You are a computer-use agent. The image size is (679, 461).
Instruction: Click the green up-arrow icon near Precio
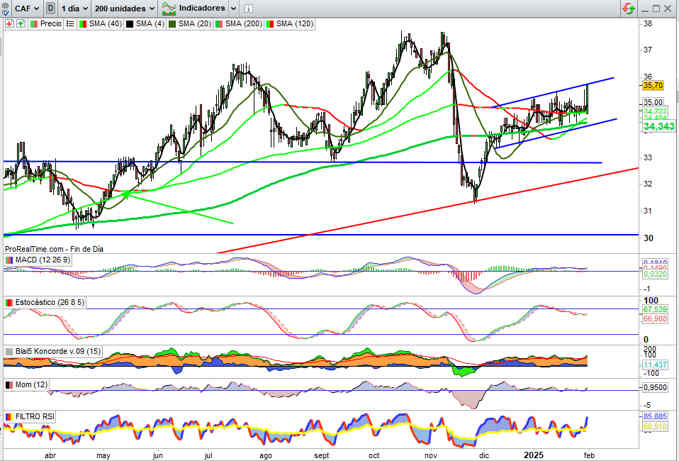(x=19, y=22)
